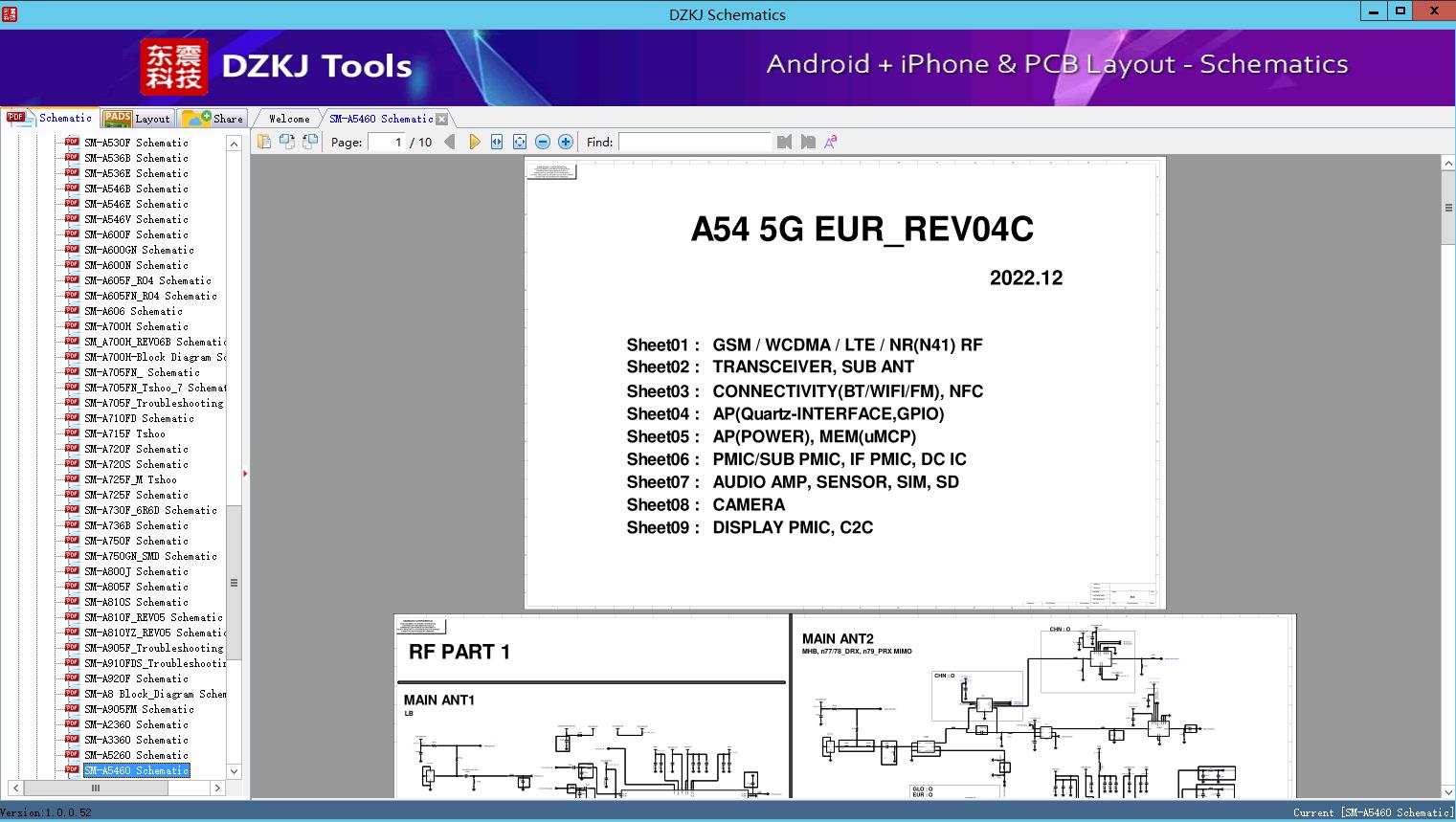The width and height of the screenshot is (1456, 822).
Task: Select SM-A5260 Schematic tree entry
Action: coord(136,755)
